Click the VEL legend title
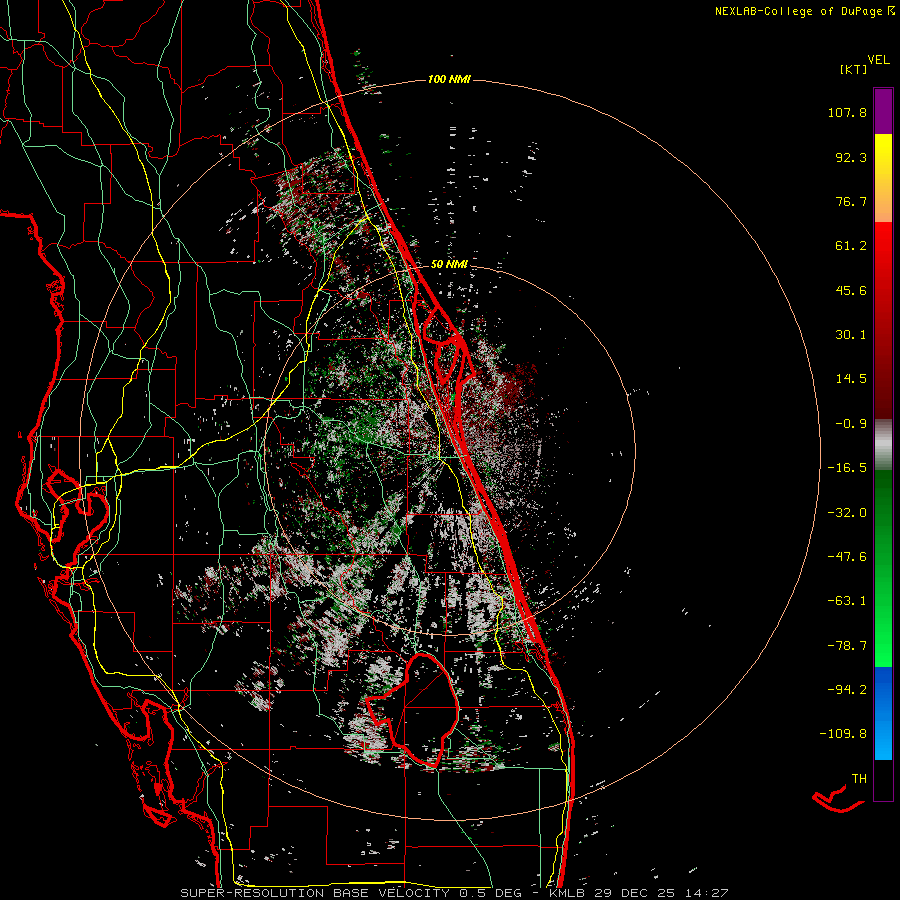The width and height of the screenshot is (900, 900). [879, 60]
